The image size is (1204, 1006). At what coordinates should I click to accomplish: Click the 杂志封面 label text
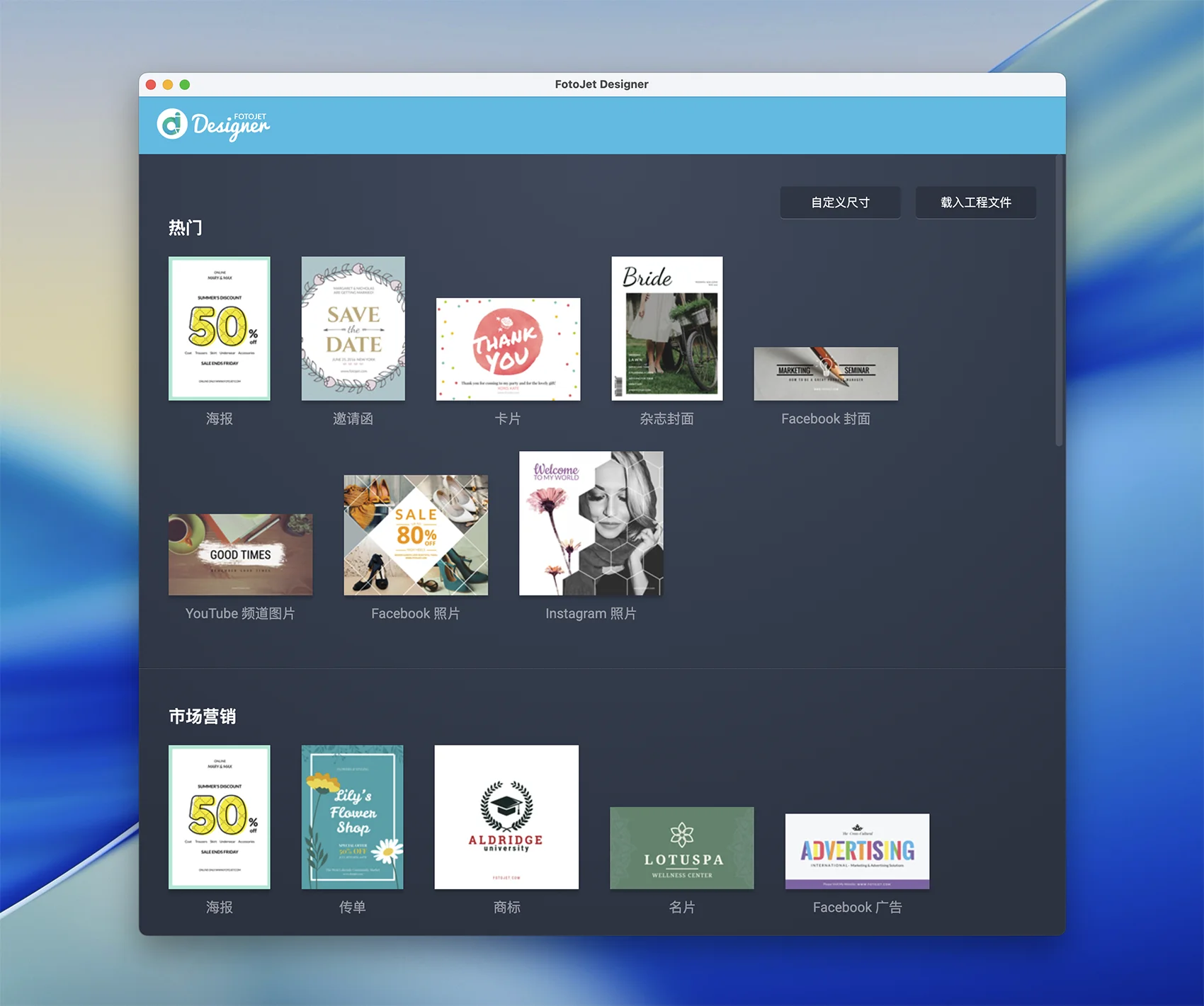666,419
